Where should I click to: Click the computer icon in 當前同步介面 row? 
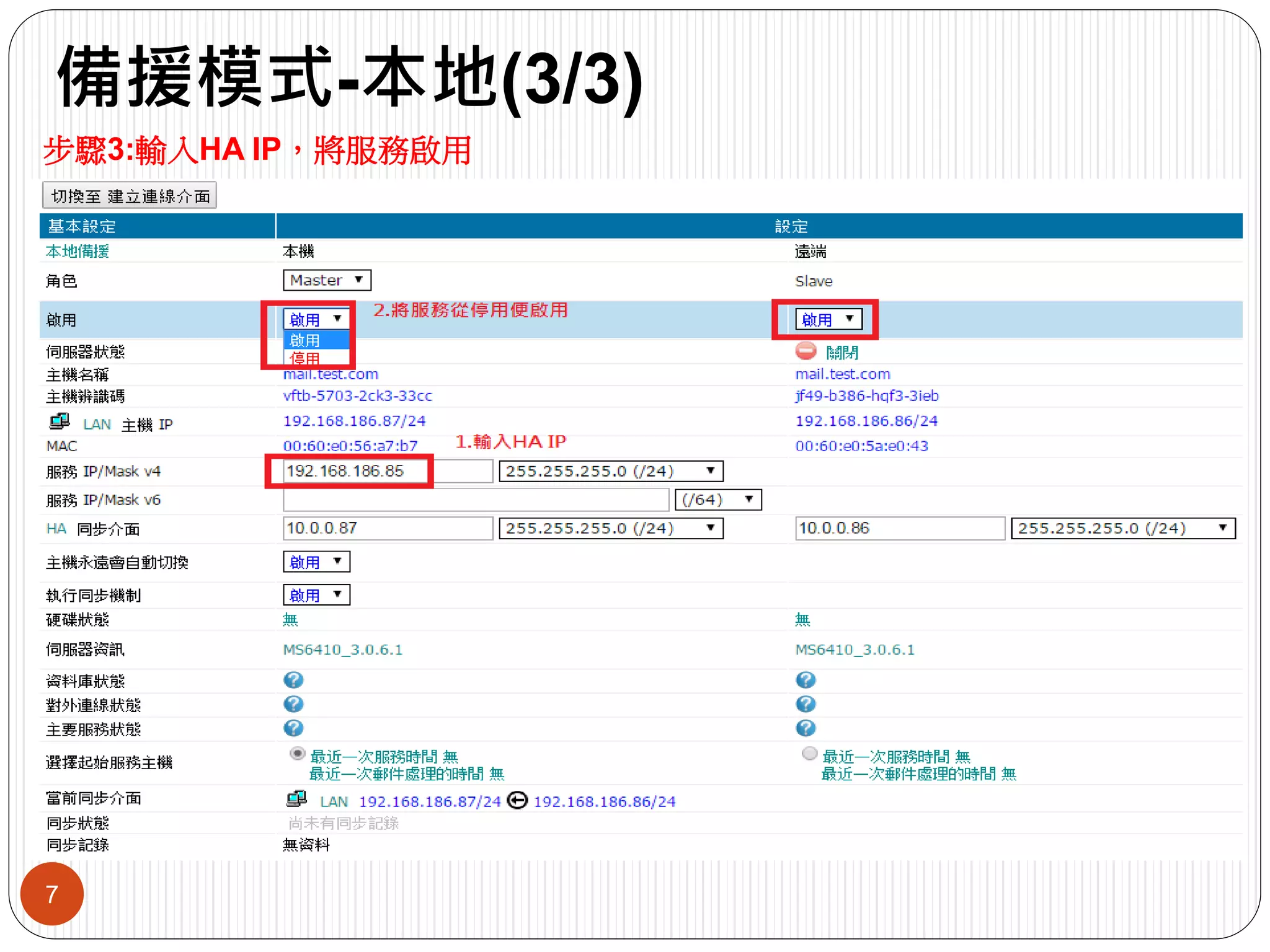(296, 799)
